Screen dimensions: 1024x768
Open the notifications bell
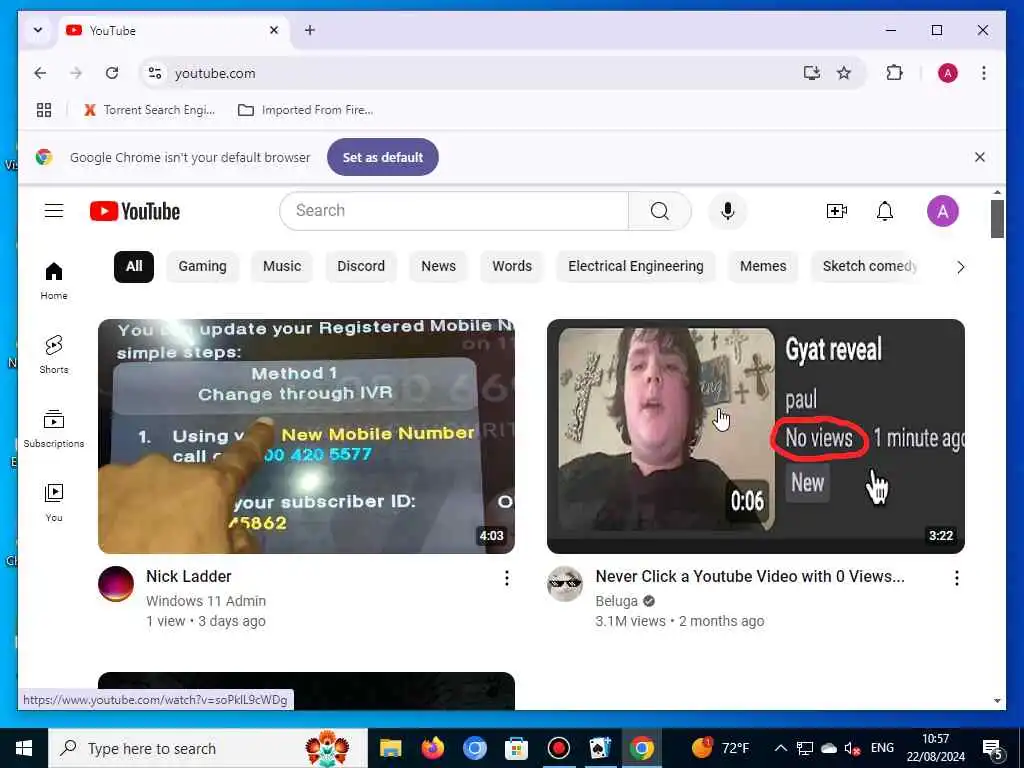[x=885, y=211]
